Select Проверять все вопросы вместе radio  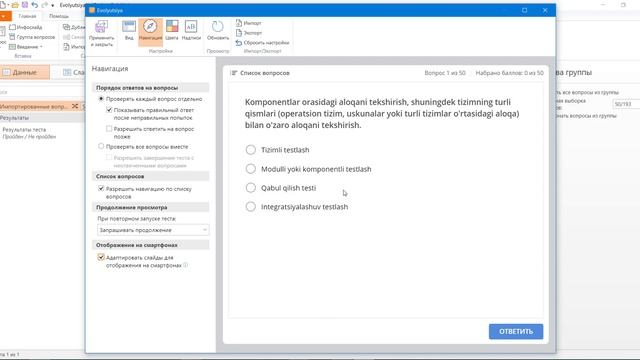pos(101,146)
